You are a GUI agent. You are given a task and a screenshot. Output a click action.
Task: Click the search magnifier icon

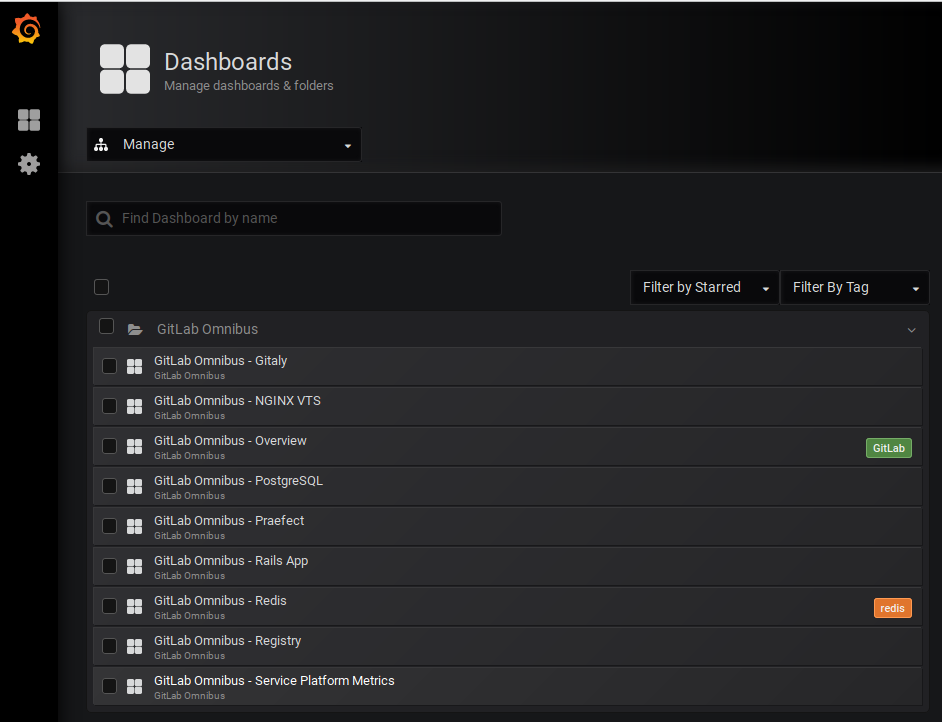pyautogui.click(x=105, y=219)
